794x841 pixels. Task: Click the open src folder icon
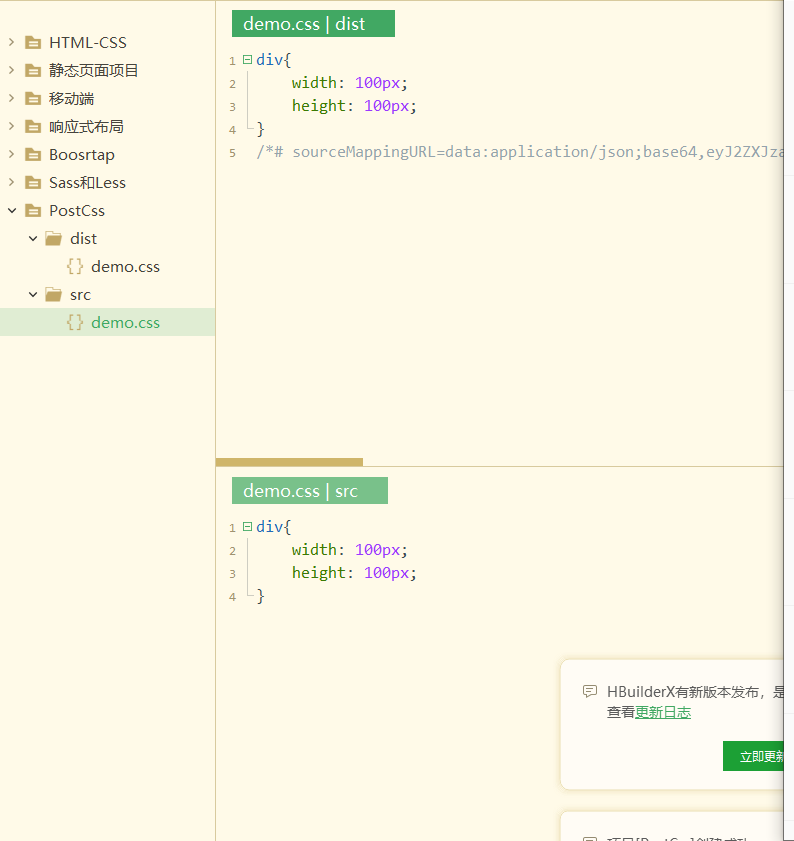click(53, 294)
